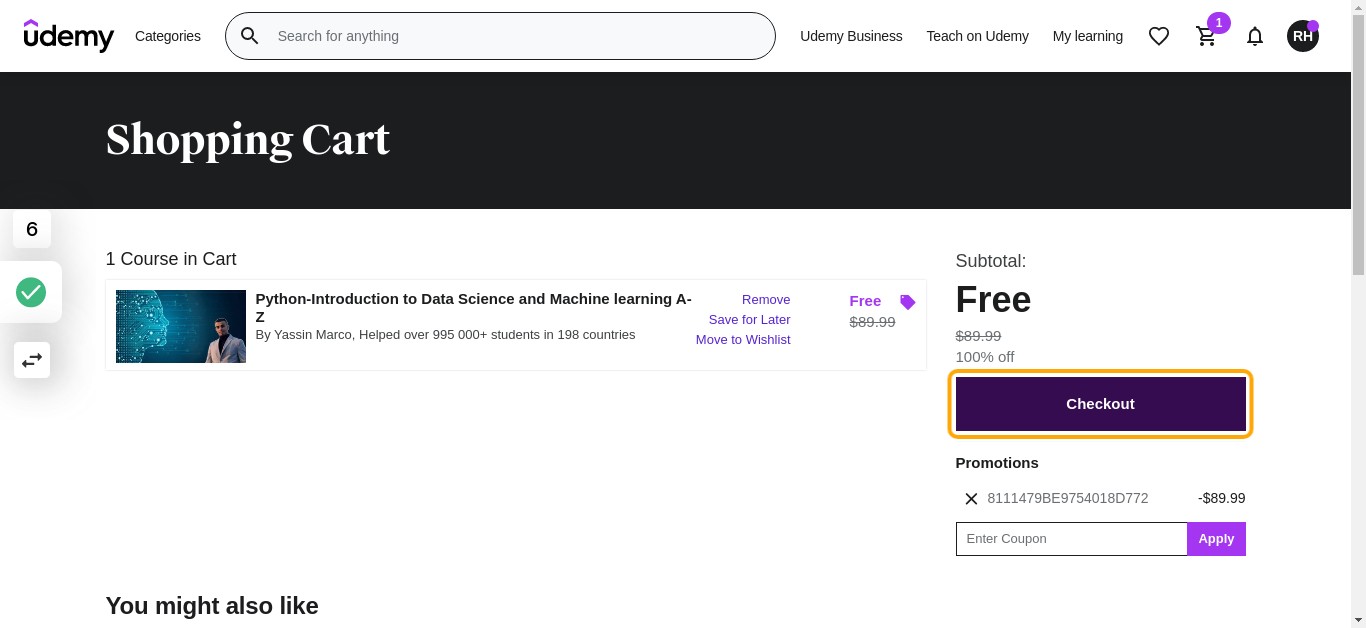Viewport: 1366px width, 628px height.
Task: Remove the Python course from cart
Action: pos(766,300)
